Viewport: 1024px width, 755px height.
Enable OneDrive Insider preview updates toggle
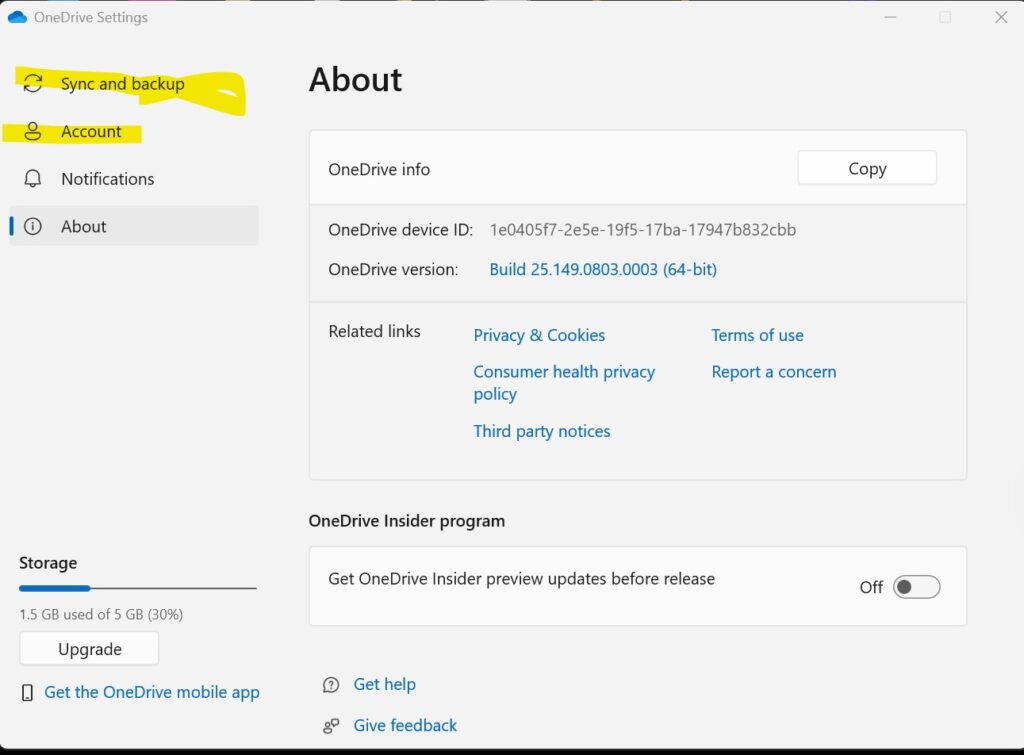point(916,587)
